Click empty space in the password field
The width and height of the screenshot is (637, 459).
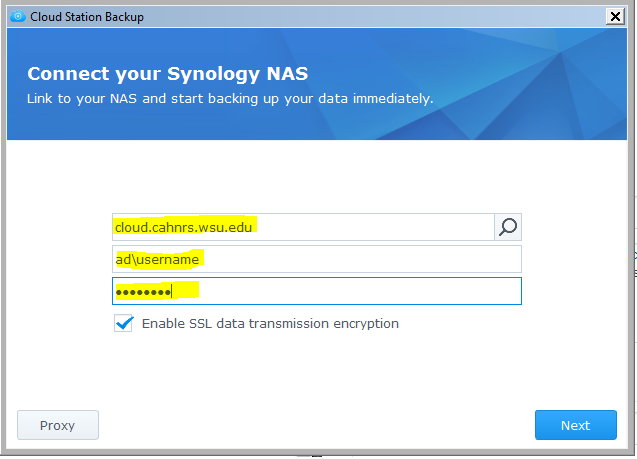(x=360, y=291)
